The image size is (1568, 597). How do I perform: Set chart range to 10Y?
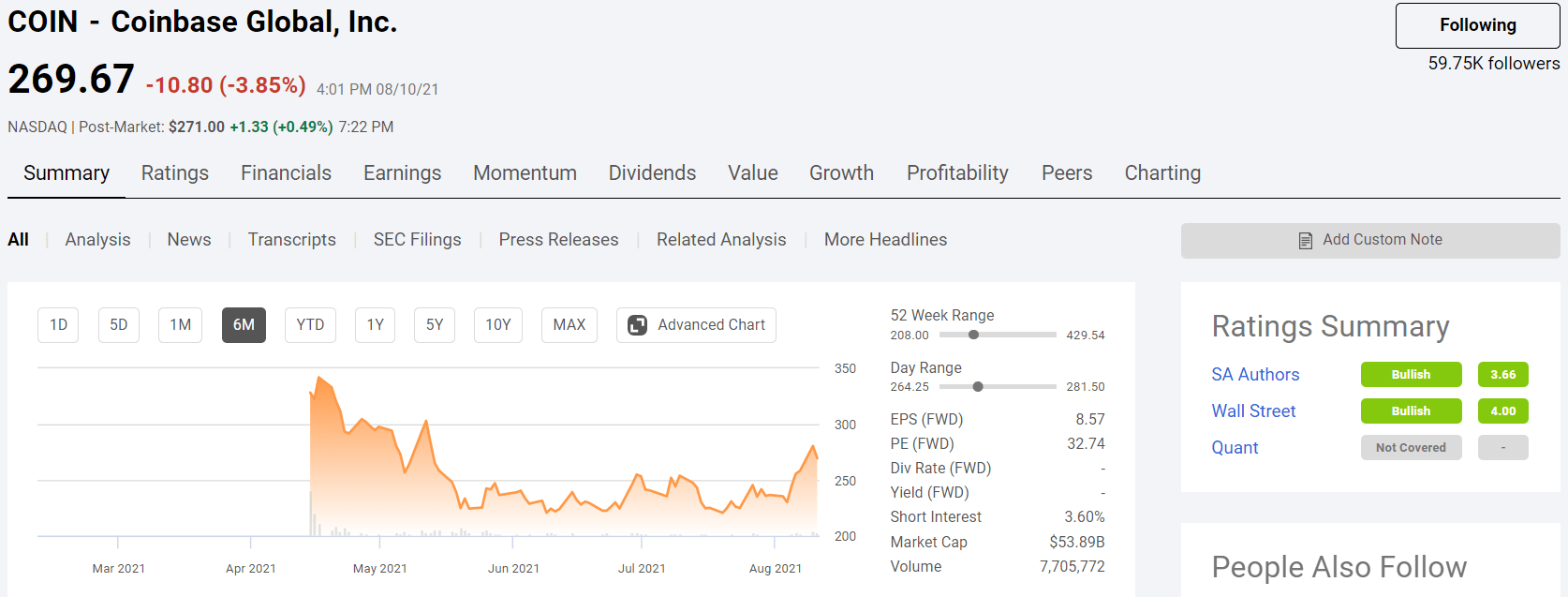pos(497,325)
